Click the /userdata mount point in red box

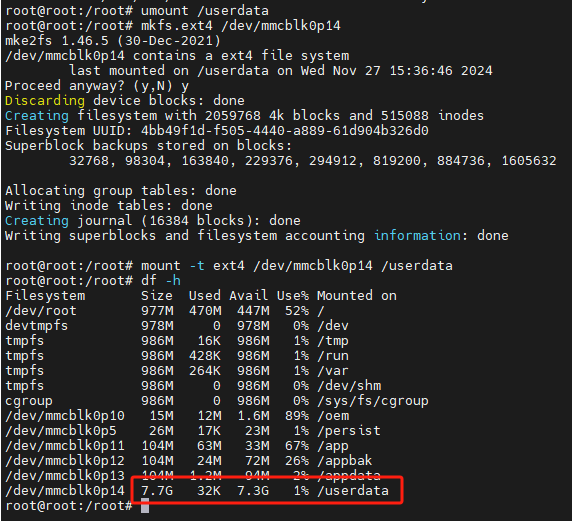353,491
